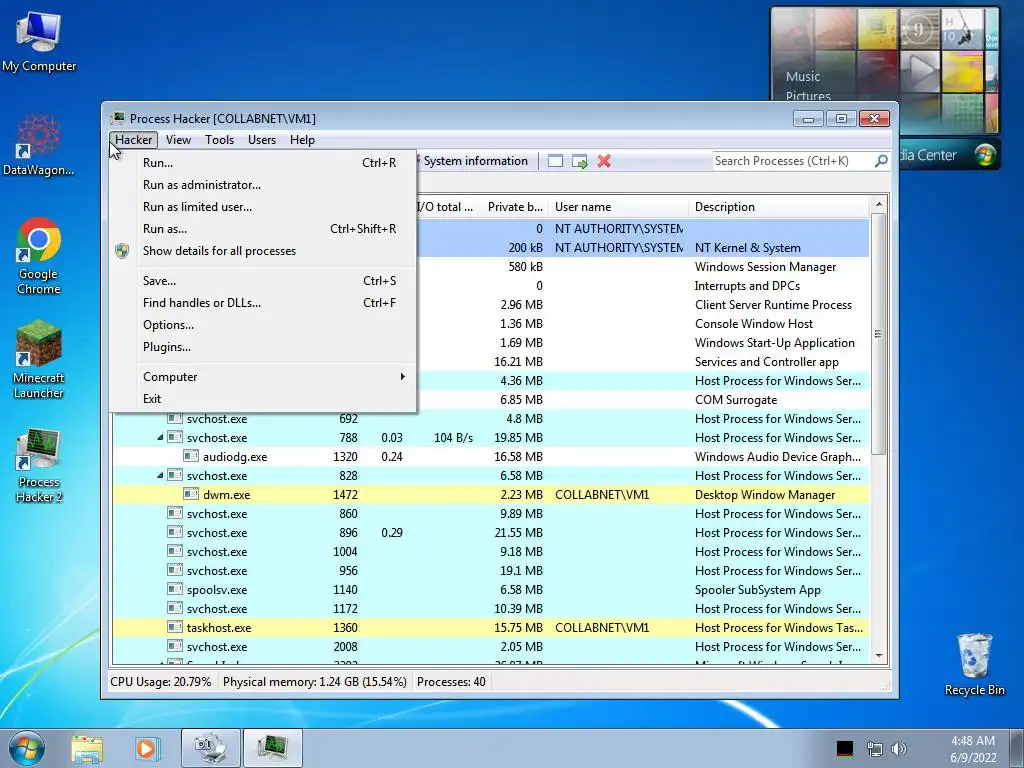Select the Process Hacker 2 desktop shortcut

(39, 466)
